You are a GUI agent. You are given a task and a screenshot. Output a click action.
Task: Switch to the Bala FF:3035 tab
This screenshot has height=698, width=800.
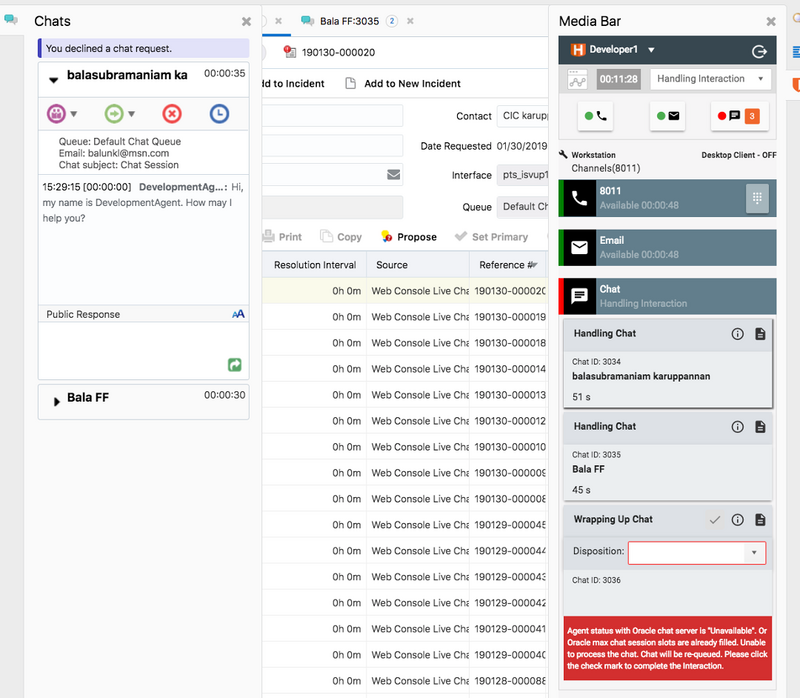click(344, 21)
